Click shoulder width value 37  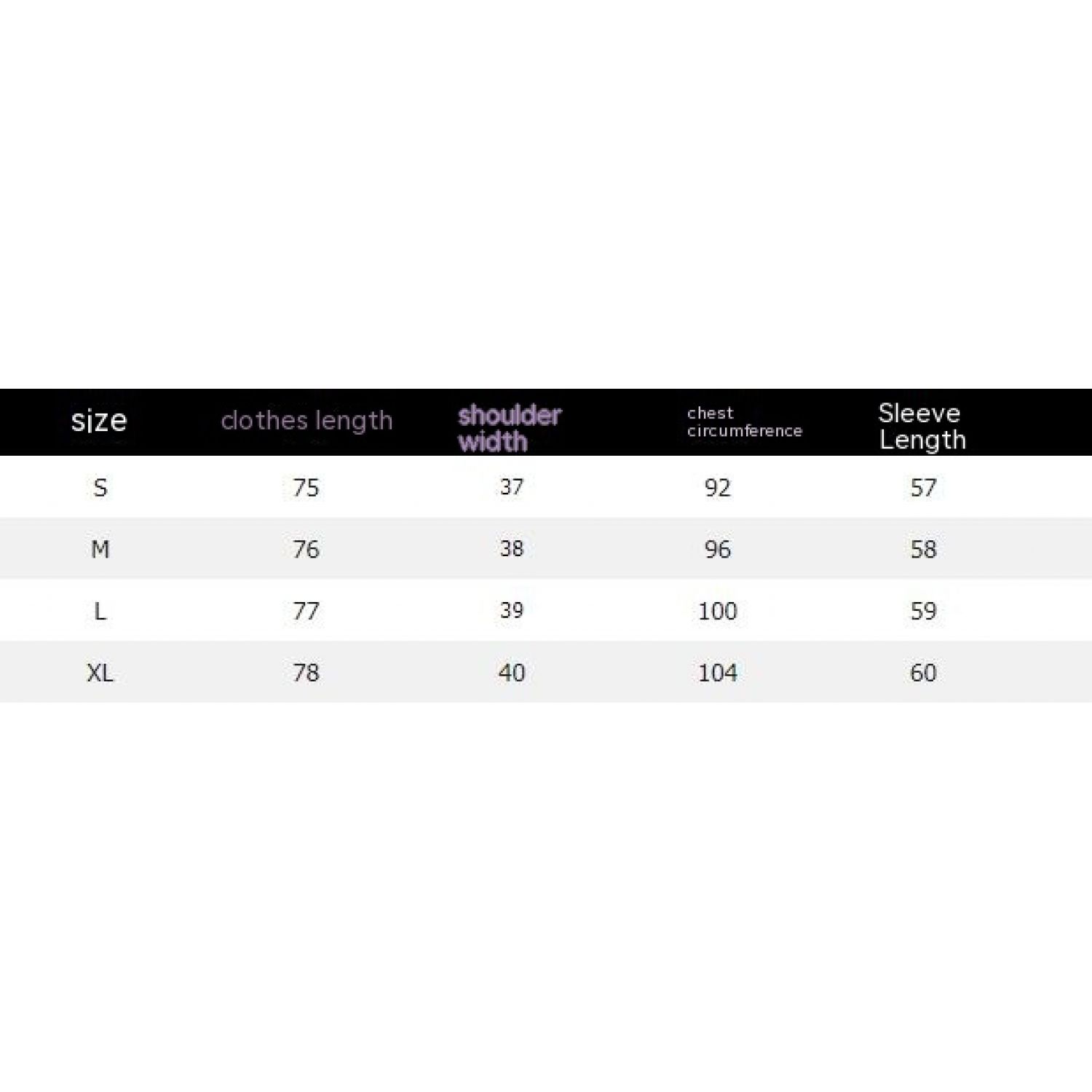point(512,487)
